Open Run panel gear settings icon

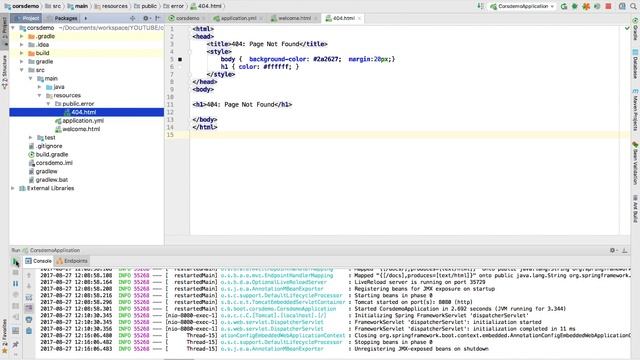click(613, 250)
